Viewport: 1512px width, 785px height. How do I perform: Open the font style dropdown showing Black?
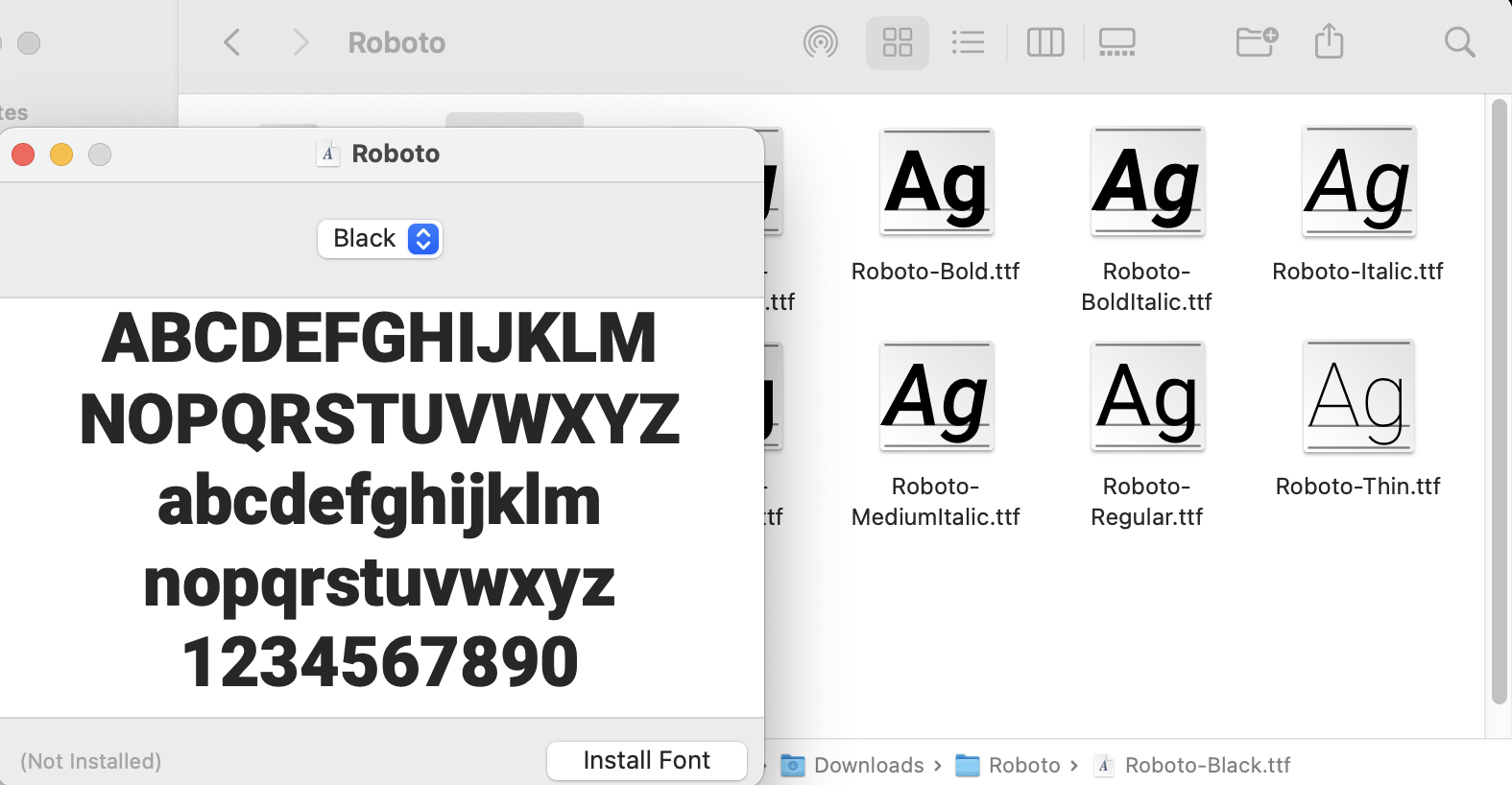tap(380, 239)
